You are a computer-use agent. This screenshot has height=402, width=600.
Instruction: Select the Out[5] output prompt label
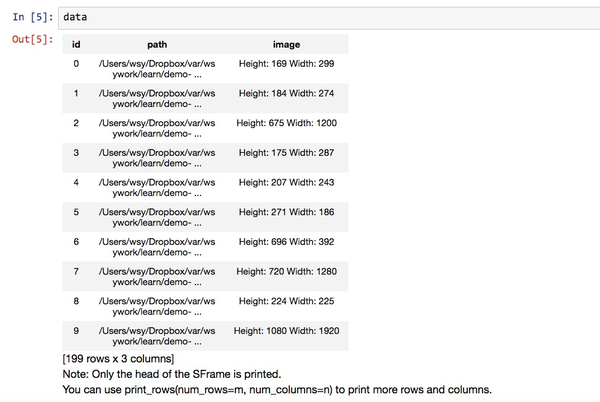click(x=33, y=39)
